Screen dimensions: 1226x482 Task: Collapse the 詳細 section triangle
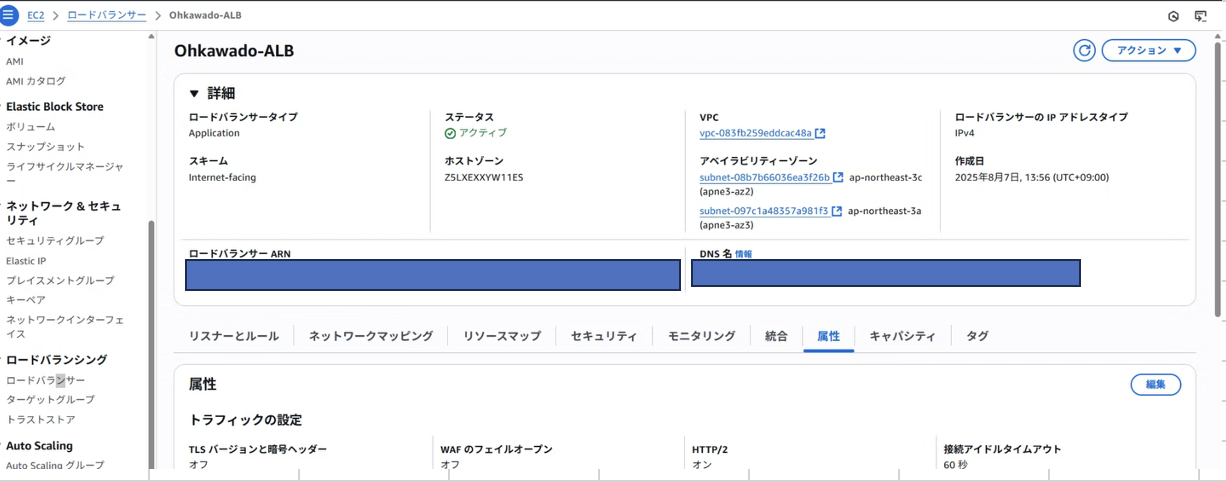pyautogui.click(x=194, y=94)
